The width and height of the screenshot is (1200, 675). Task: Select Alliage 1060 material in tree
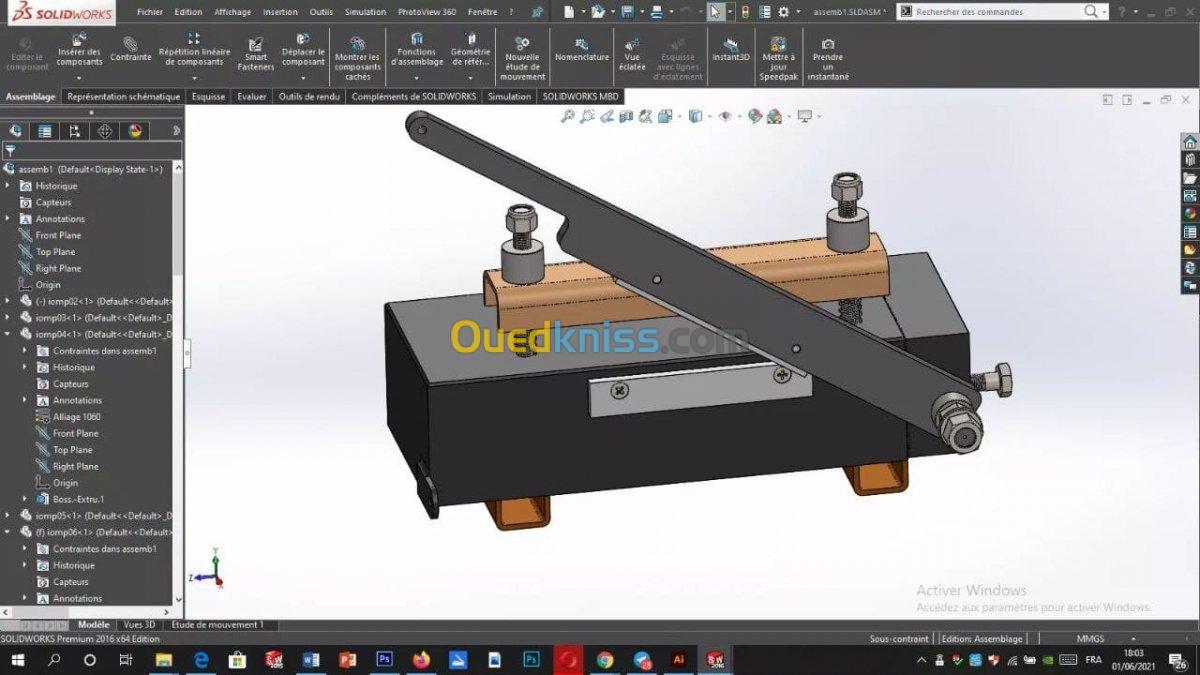pyautogui.click(x=76, y=417)
